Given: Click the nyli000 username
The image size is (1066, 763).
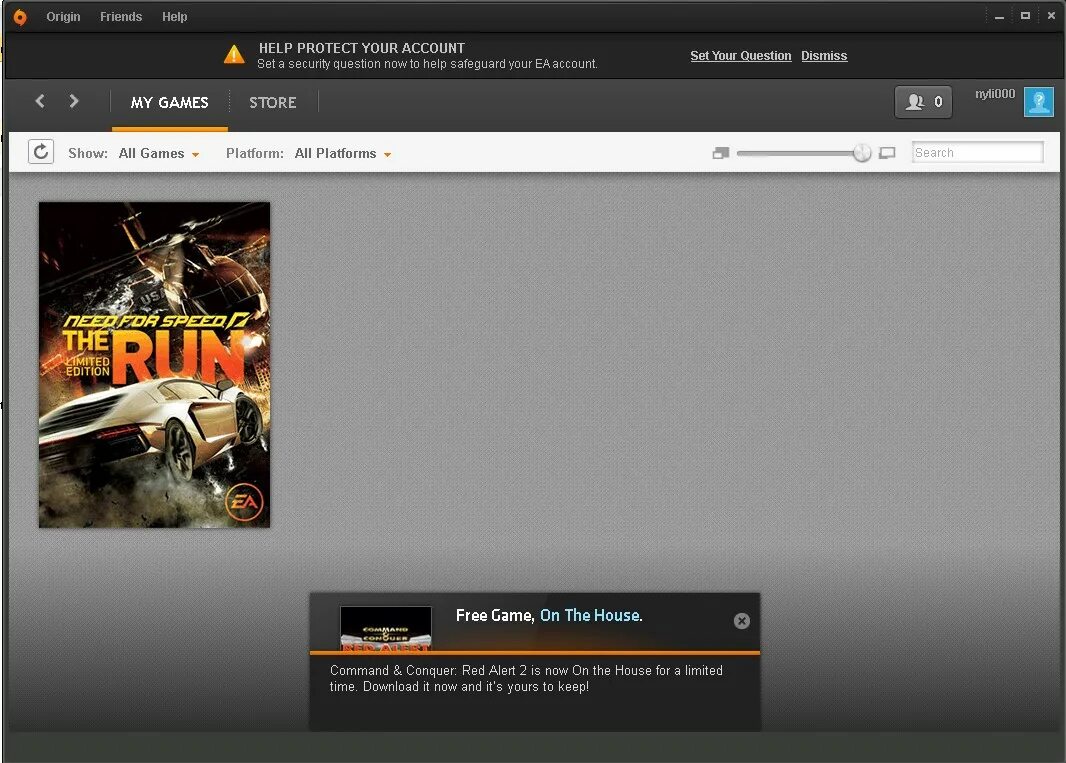Looking at the screenshot, I should [x=995, y=94].
